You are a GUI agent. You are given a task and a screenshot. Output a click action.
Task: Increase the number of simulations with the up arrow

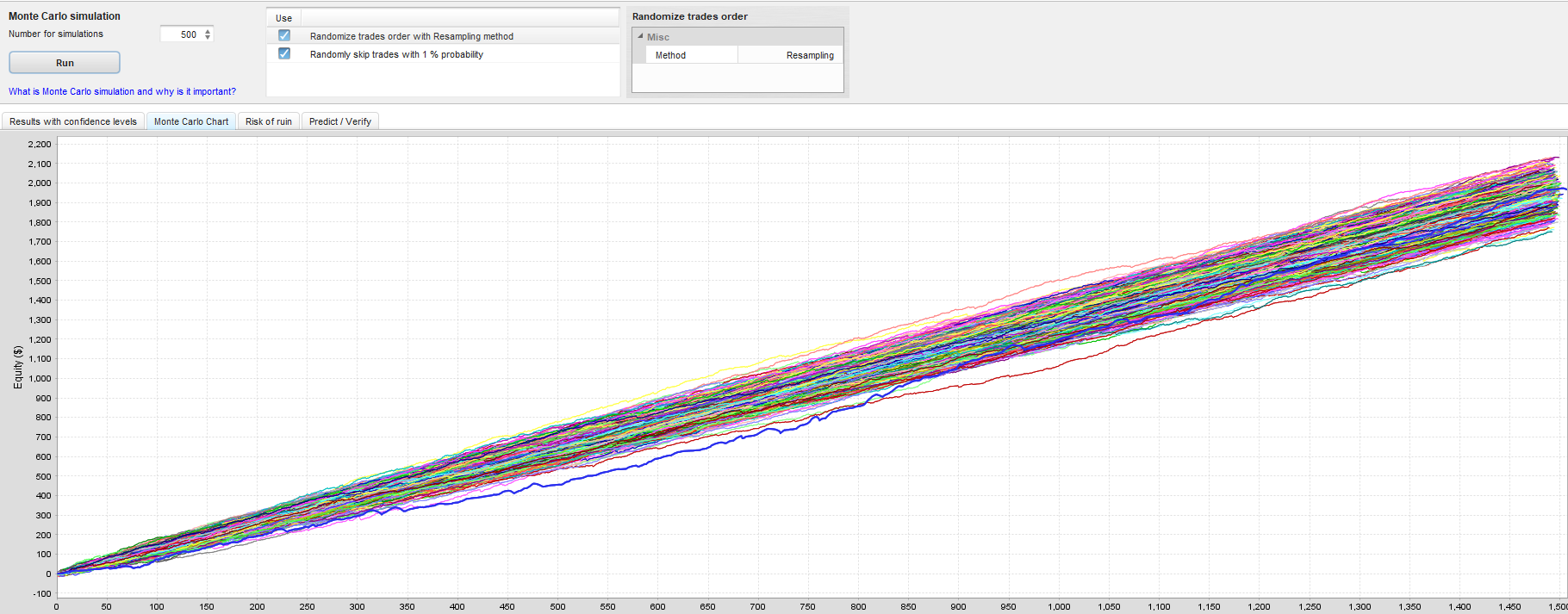point(208,31)
